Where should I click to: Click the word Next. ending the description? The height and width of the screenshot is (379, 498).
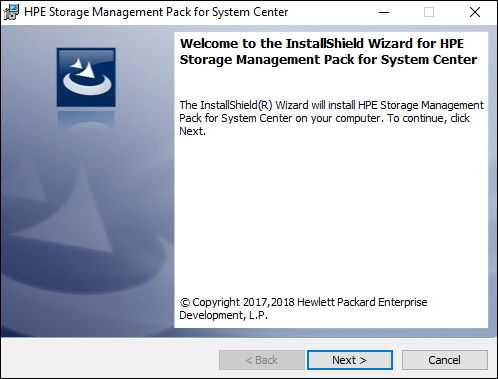point(193,131)
